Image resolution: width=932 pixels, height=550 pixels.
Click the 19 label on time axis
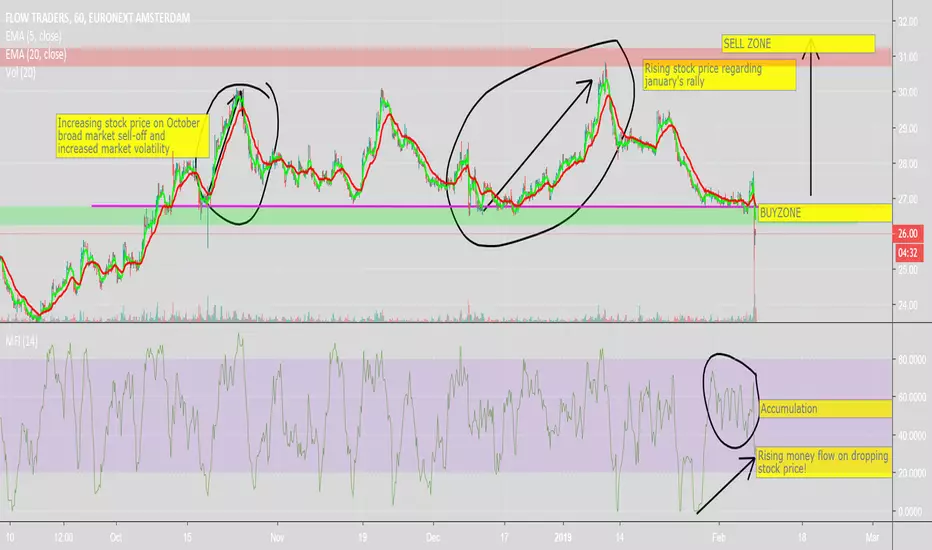(362, 538)
